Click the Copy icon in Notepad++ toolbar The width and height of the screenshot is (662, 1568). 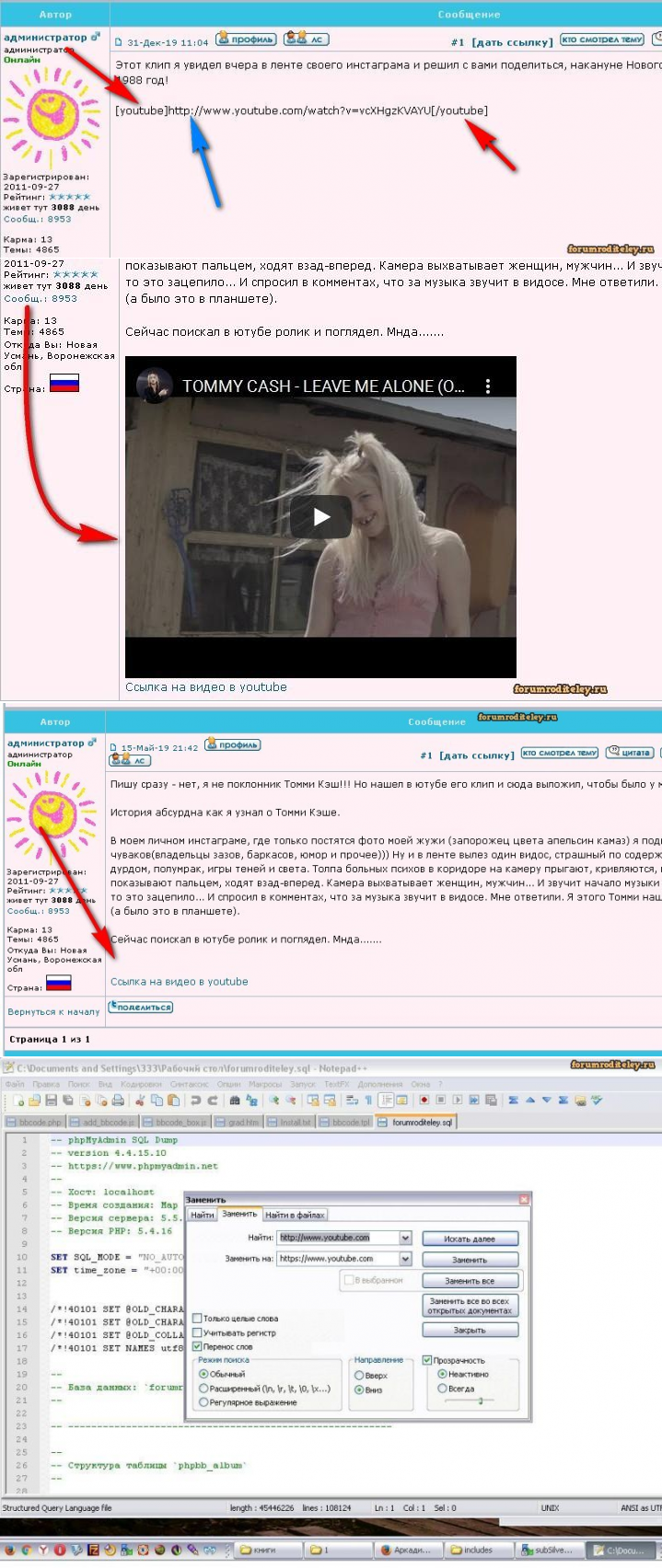tap(157, 1100)
